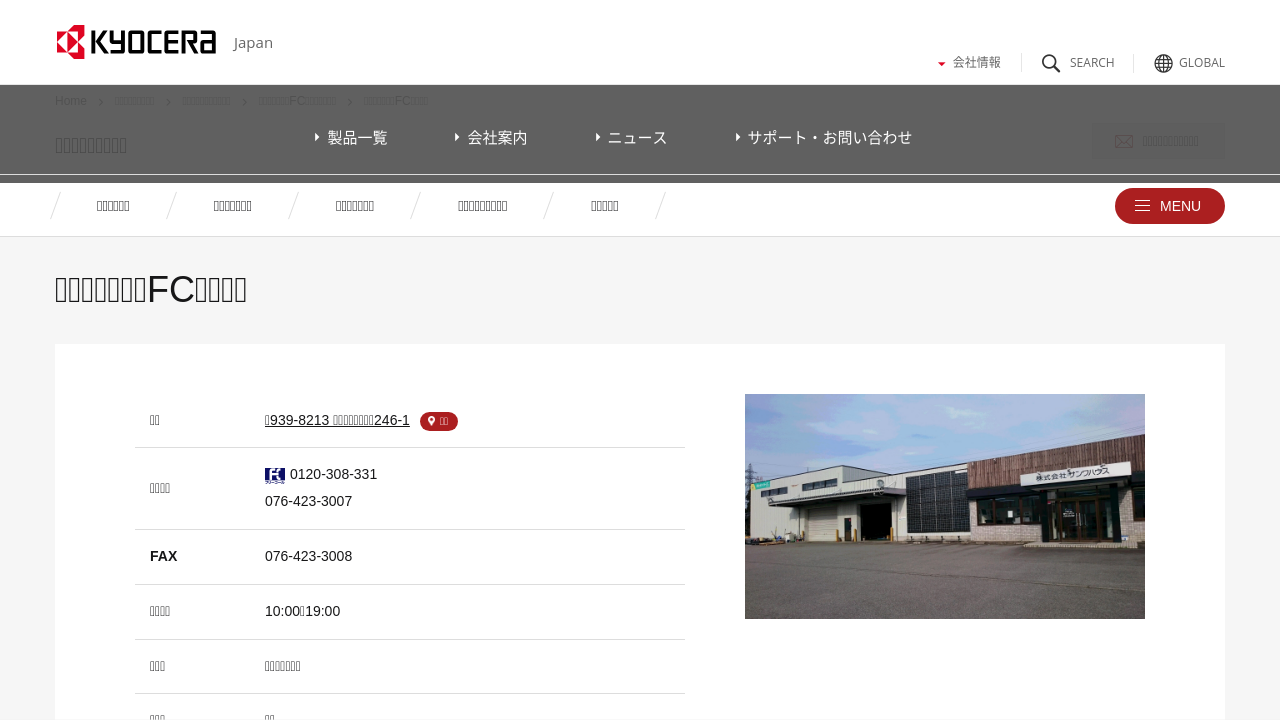
Task: Click the free-dial phone icon
Action: (x=275, y=475)
